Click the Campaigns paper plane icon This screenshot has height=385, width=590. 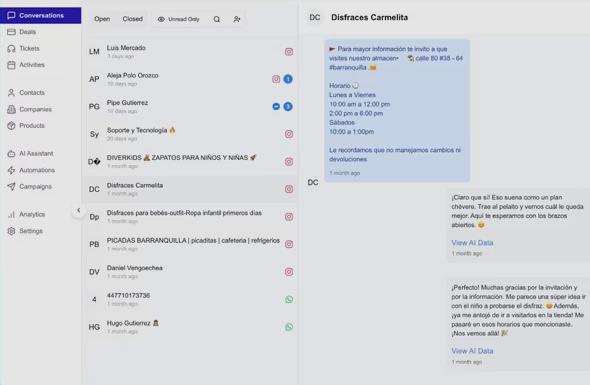point(11,187)
